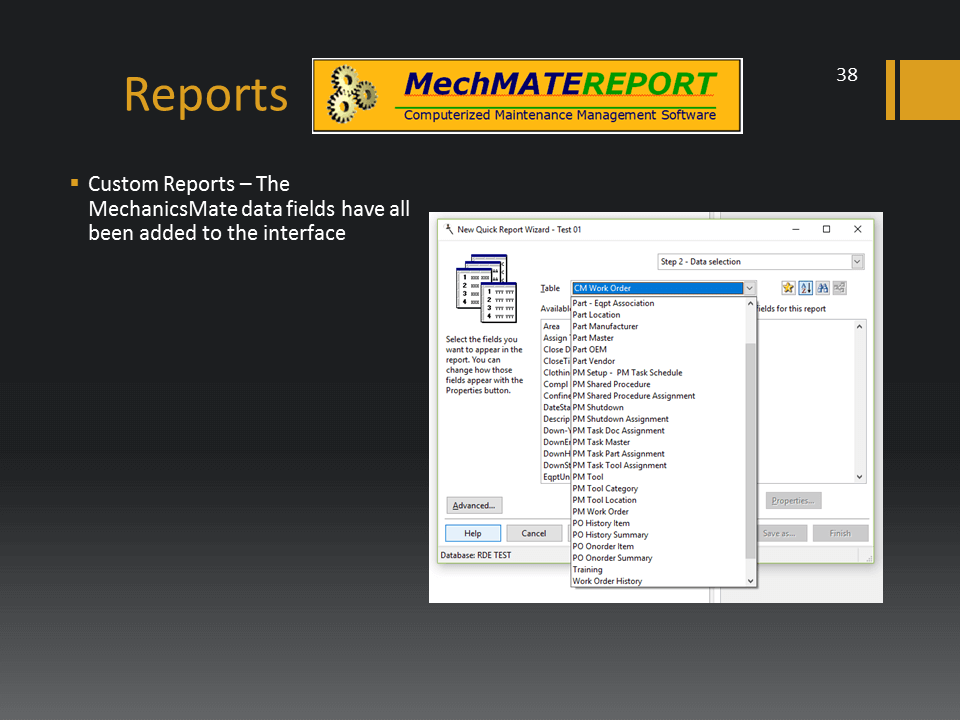This screenshot has width=960, height=720.
Task: Select Part Location table entry
Action: click(658, 315)
